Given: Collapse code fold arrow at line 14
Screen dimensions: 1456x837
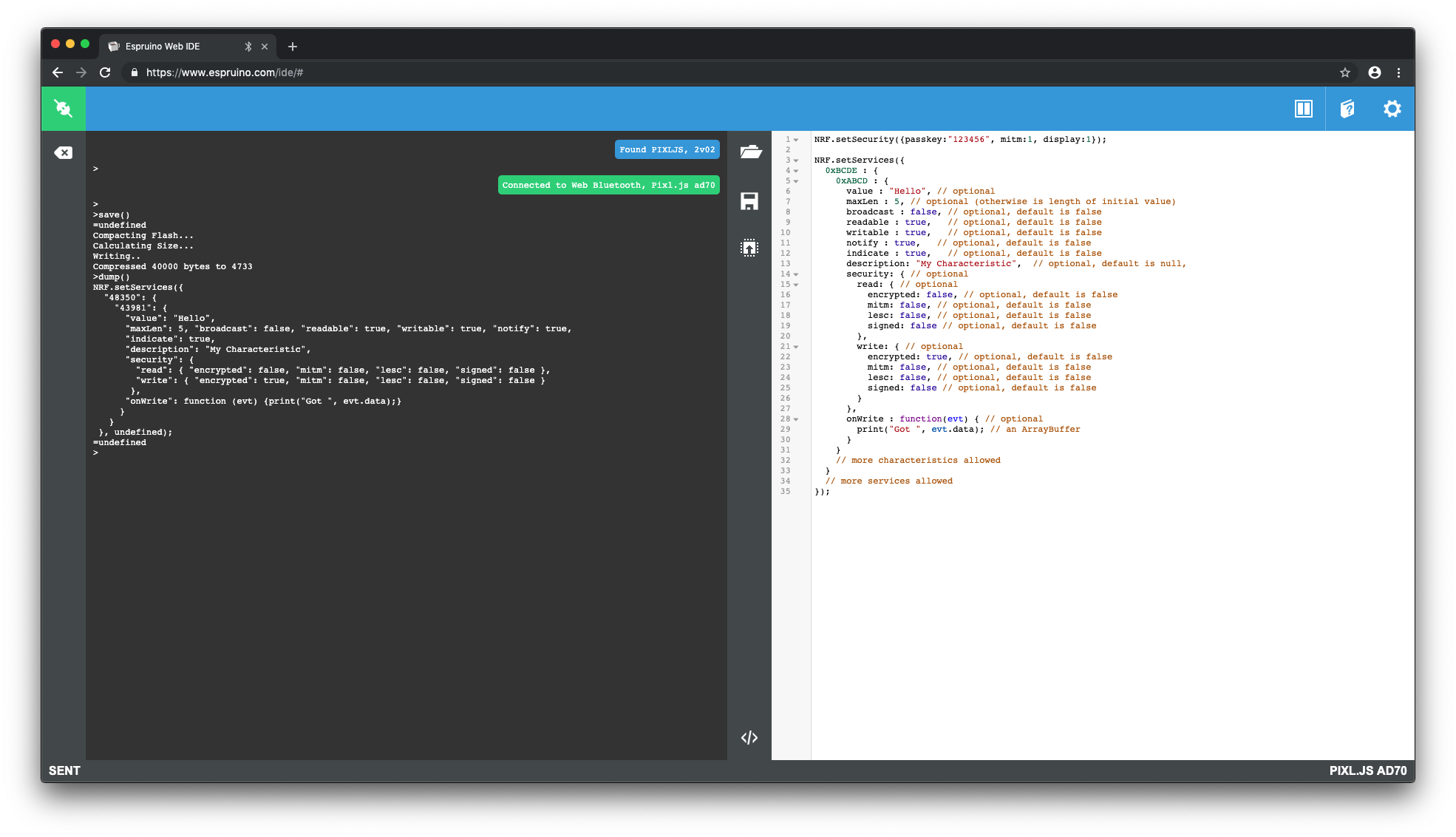Looking at the screenshot, I should tap(796, 274).
